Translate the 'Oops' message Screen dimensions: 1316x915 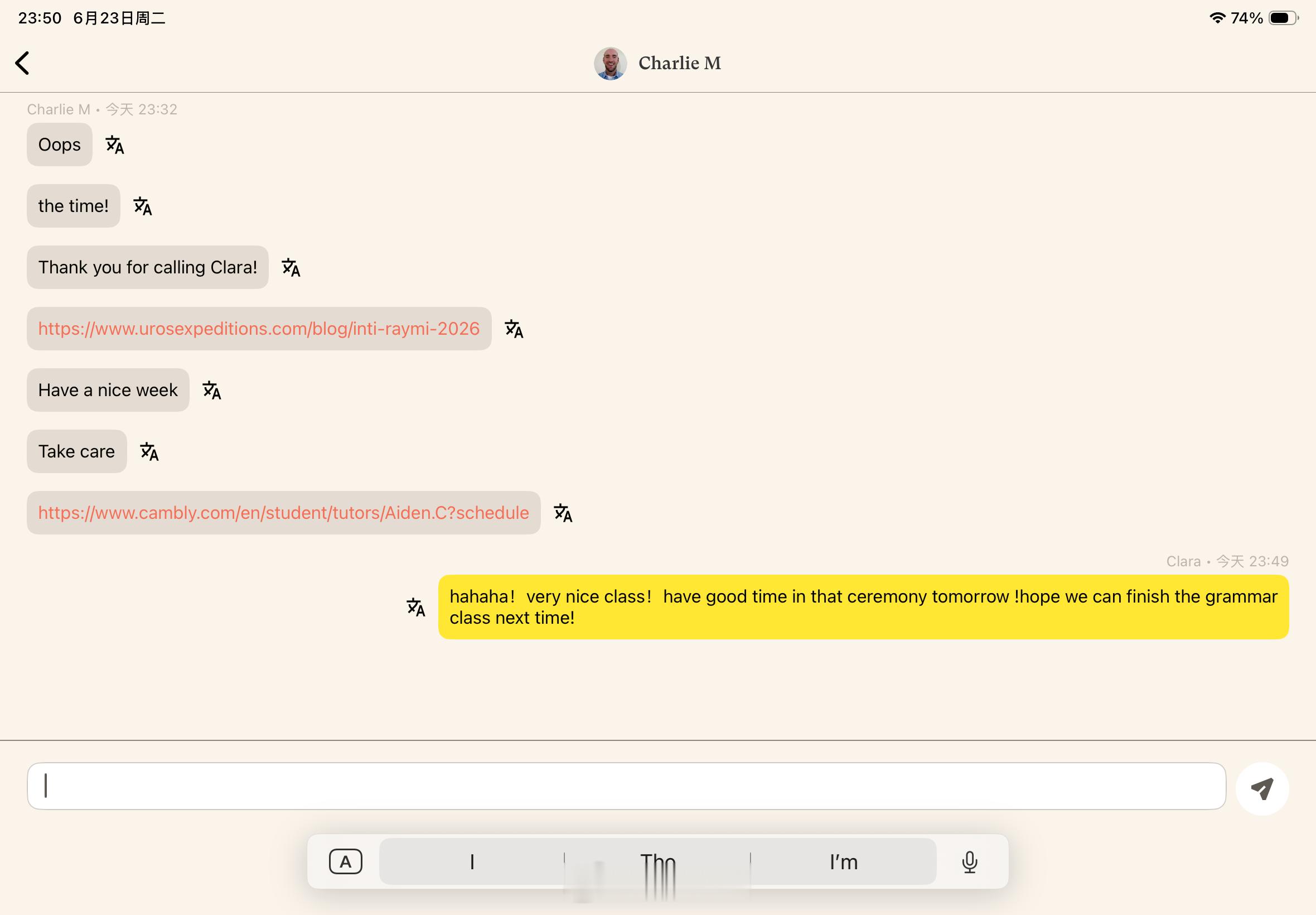[x=114, y=145]
